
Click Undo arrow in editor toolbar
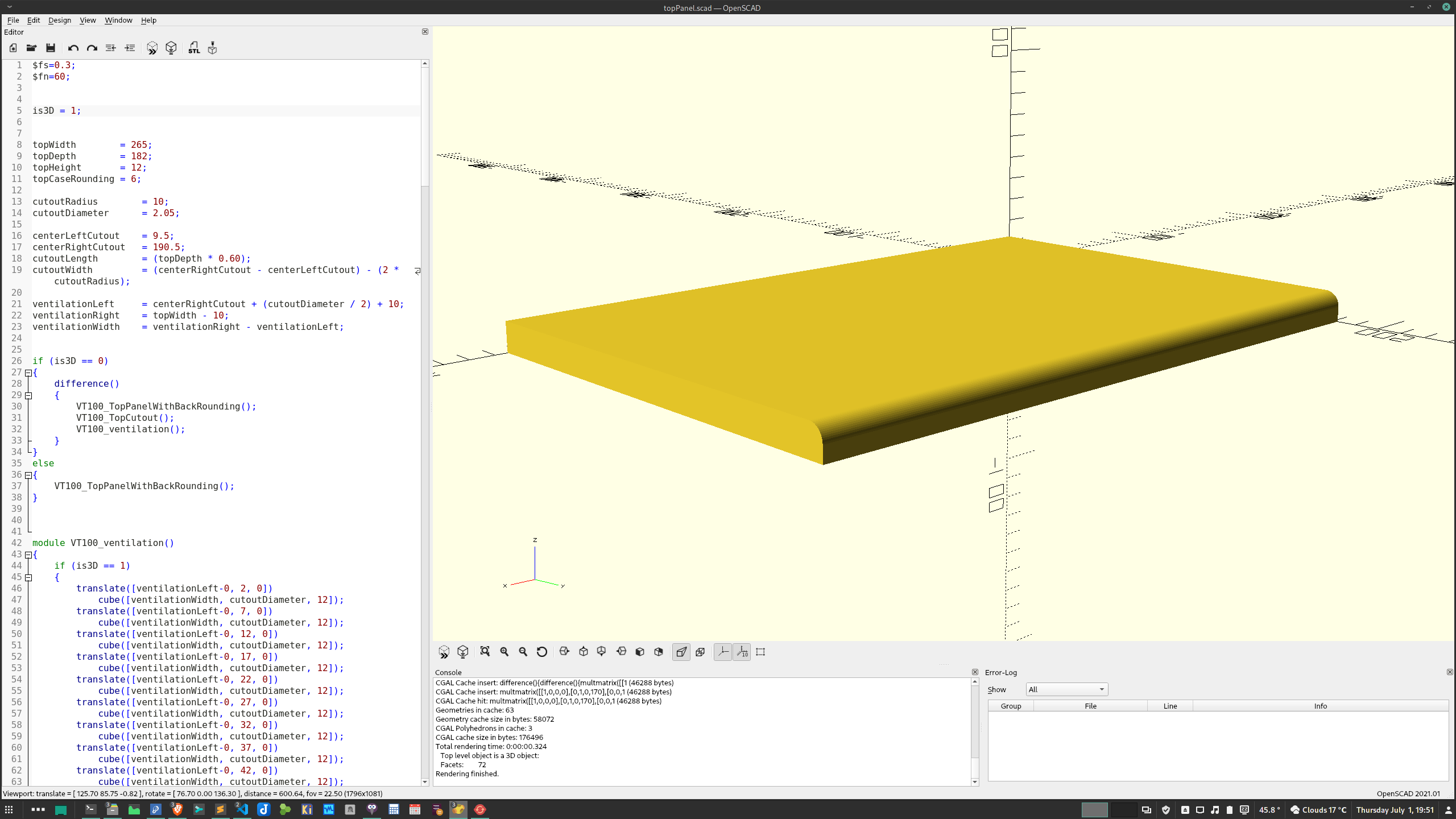pyautogui.click(x=73, y=48)
